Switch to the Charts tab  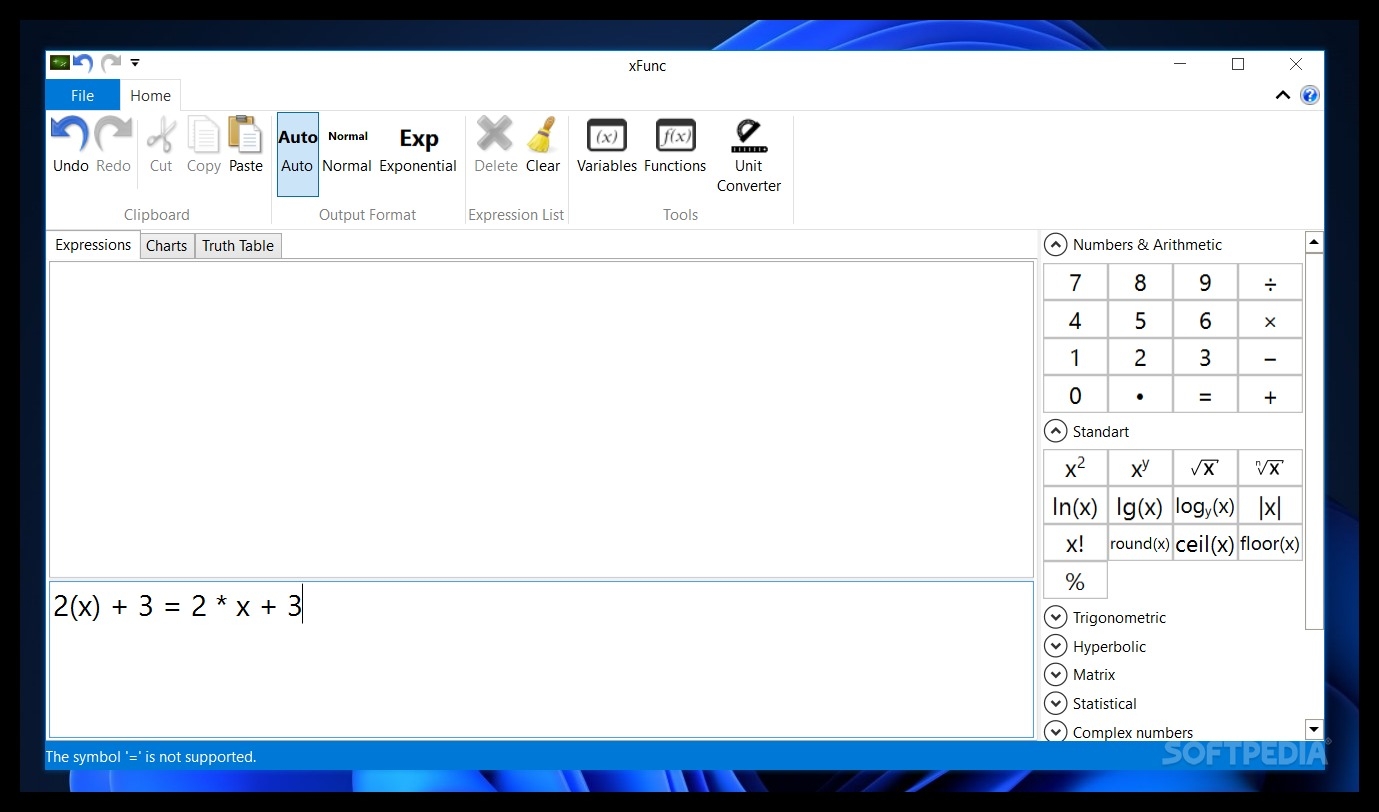167,246
